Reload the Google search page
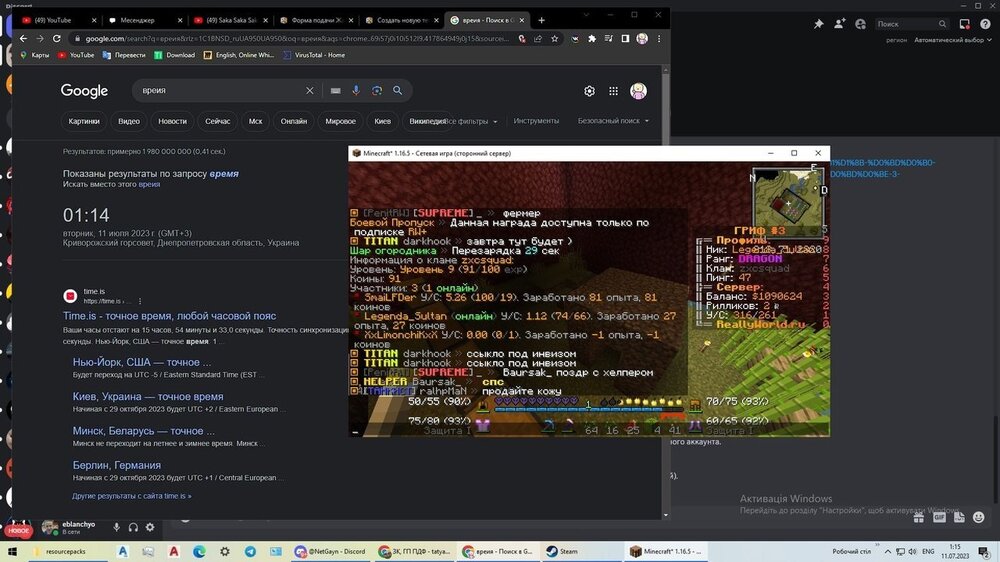Screen dimensions: 1000x562 point(57,39)
